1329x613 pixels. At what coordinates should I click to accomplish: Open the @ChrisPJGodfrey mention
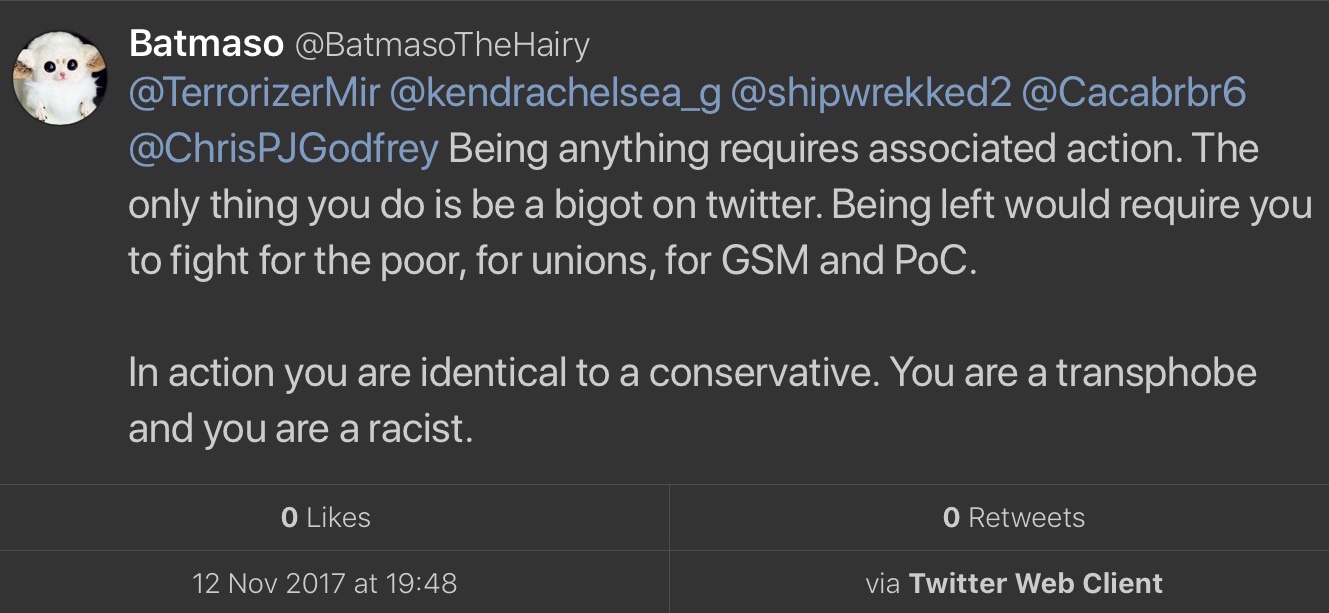pos(283,149)
